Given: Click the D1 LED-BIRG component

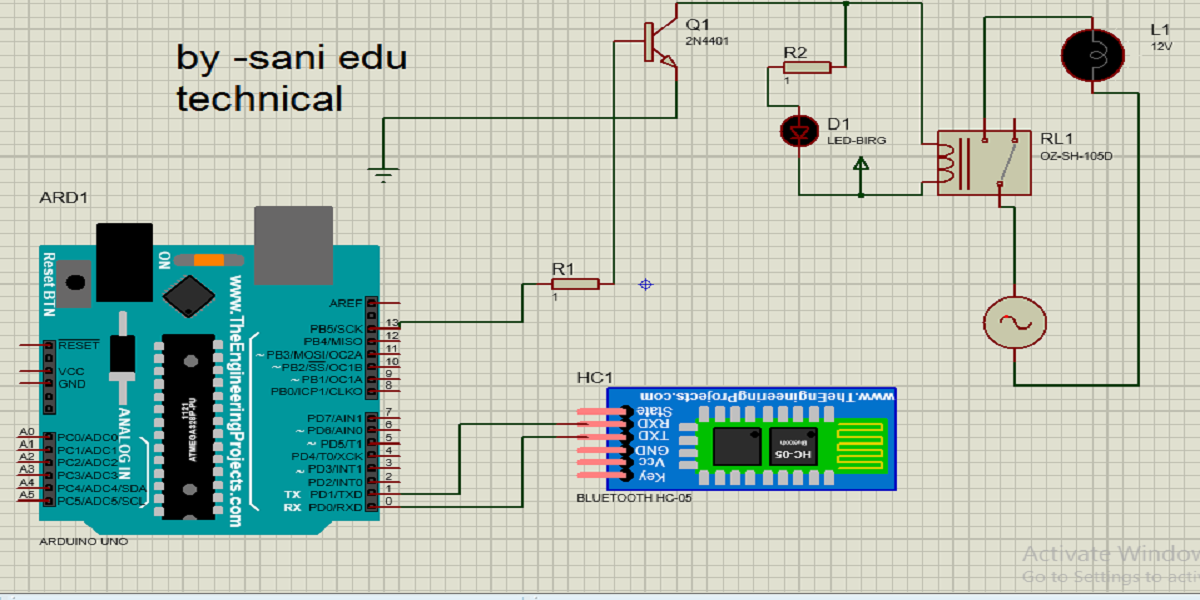Looking at the screenshot, I should click(x=799, y=131).
